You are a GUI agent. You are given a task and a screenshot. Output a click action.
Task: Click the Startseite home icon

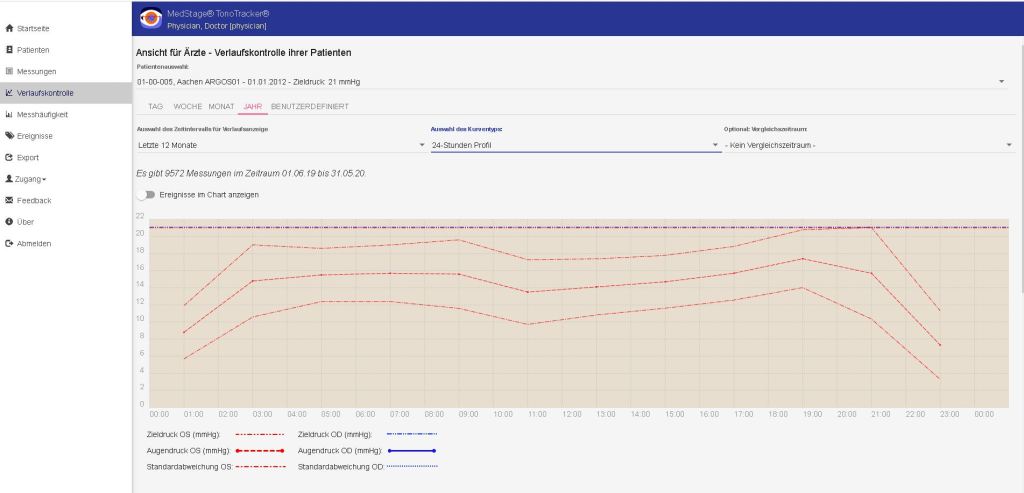(x=9, y=28)
